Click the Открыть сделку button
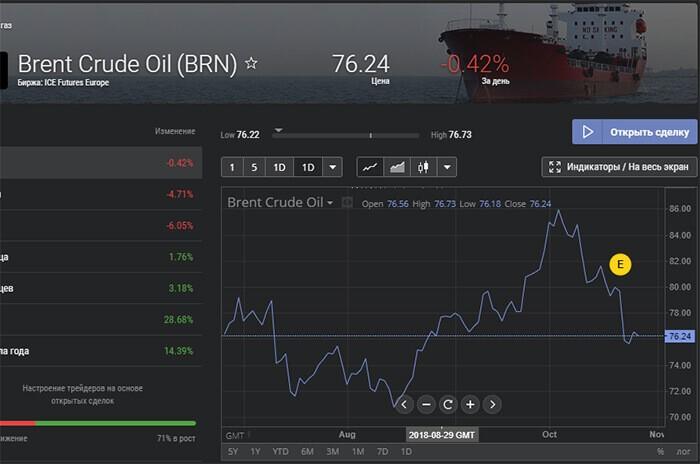700x464 pixels. click(x=634, y=132)
